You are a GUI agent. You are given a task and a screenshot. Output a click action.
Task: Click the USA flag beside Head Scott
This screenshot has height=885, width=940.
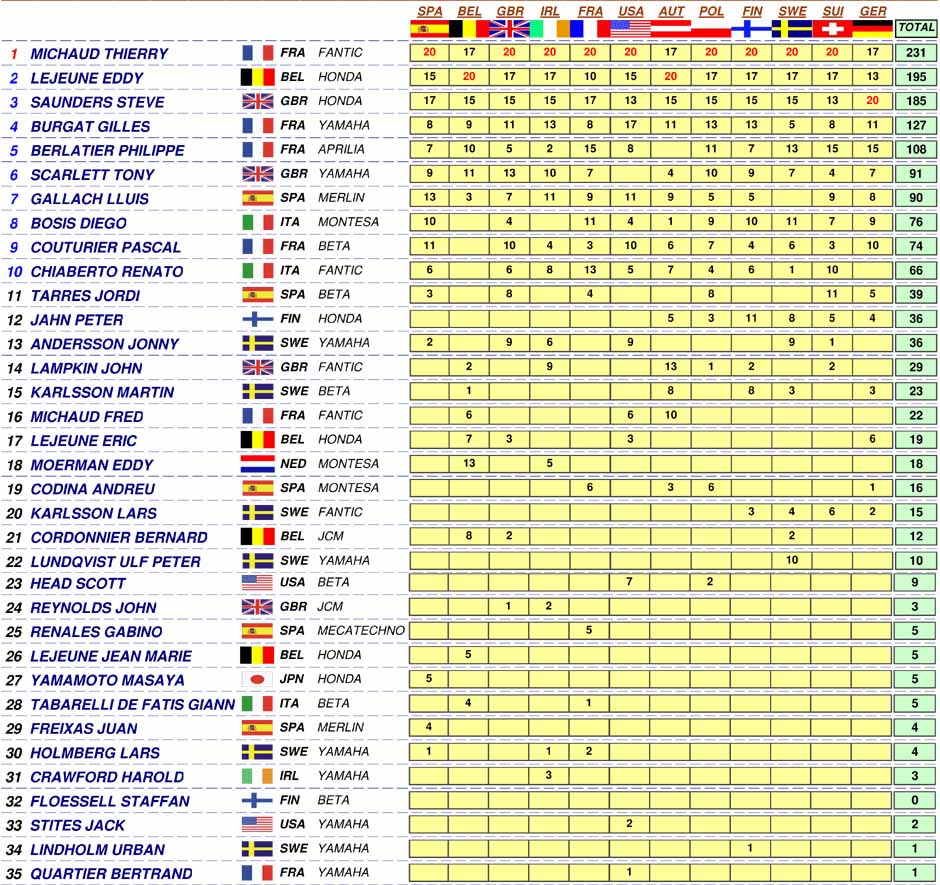pos(257,582)
